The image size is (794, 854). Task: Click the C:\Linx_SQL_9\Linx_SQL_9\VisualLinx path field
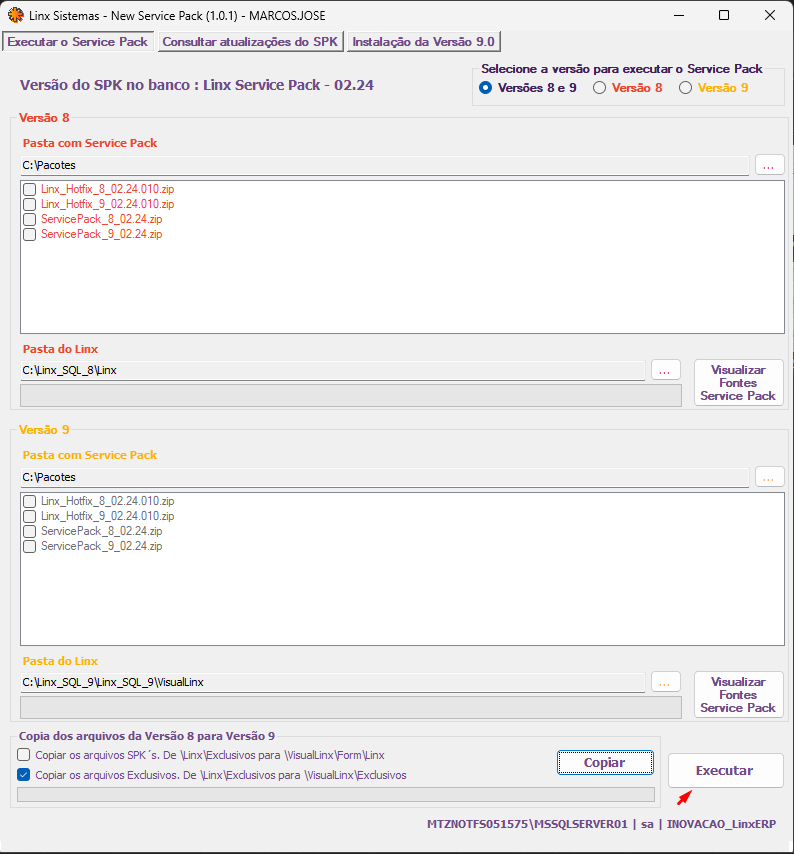click(x=332, y=682)
